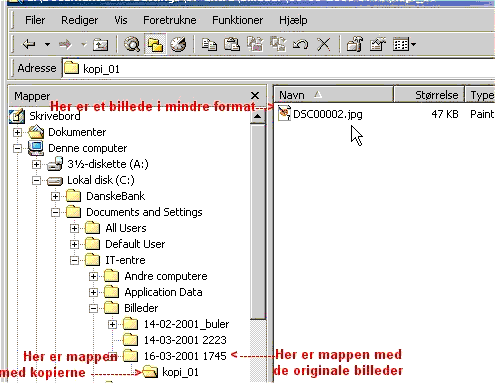Click the 47 KB size value

tap(445, 114)
